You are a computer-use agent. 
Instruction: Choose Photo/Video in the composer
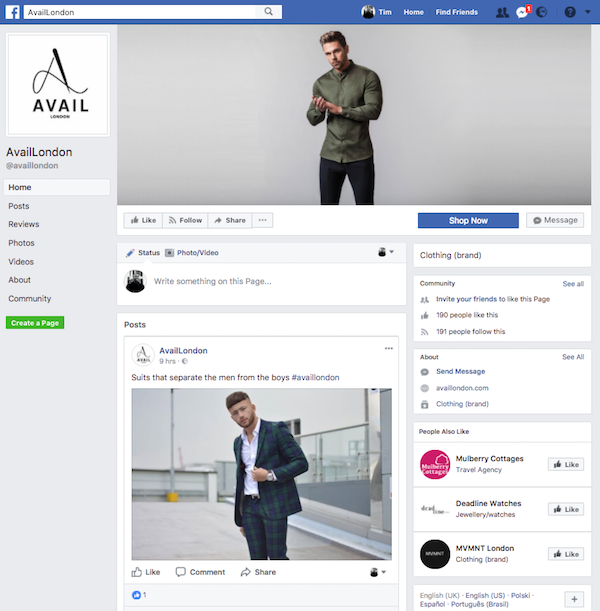tap(192, 253)
